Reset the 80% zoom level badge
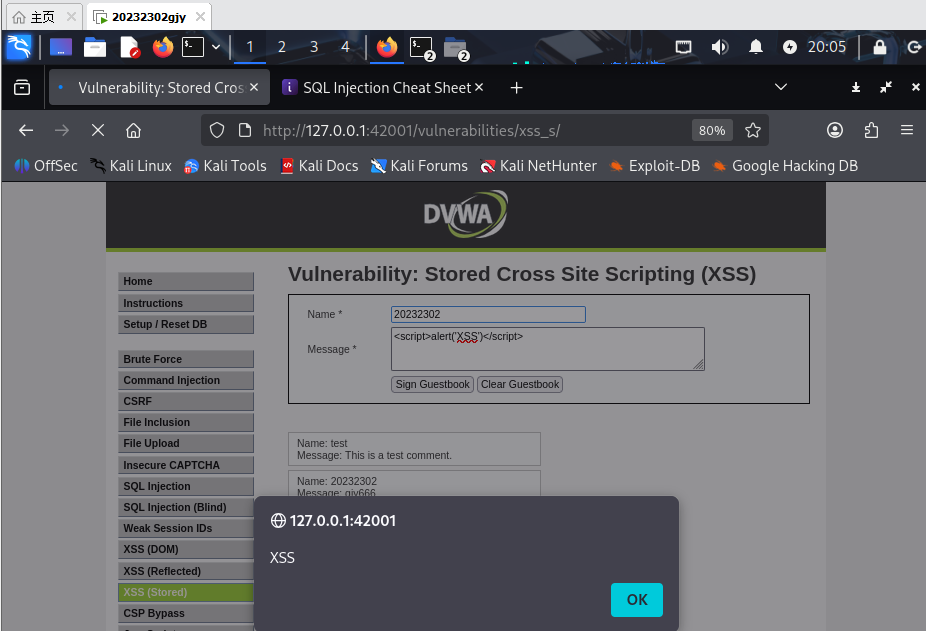Image resolution: width=926 pixels, height=631 pixels. pos(712,130)
